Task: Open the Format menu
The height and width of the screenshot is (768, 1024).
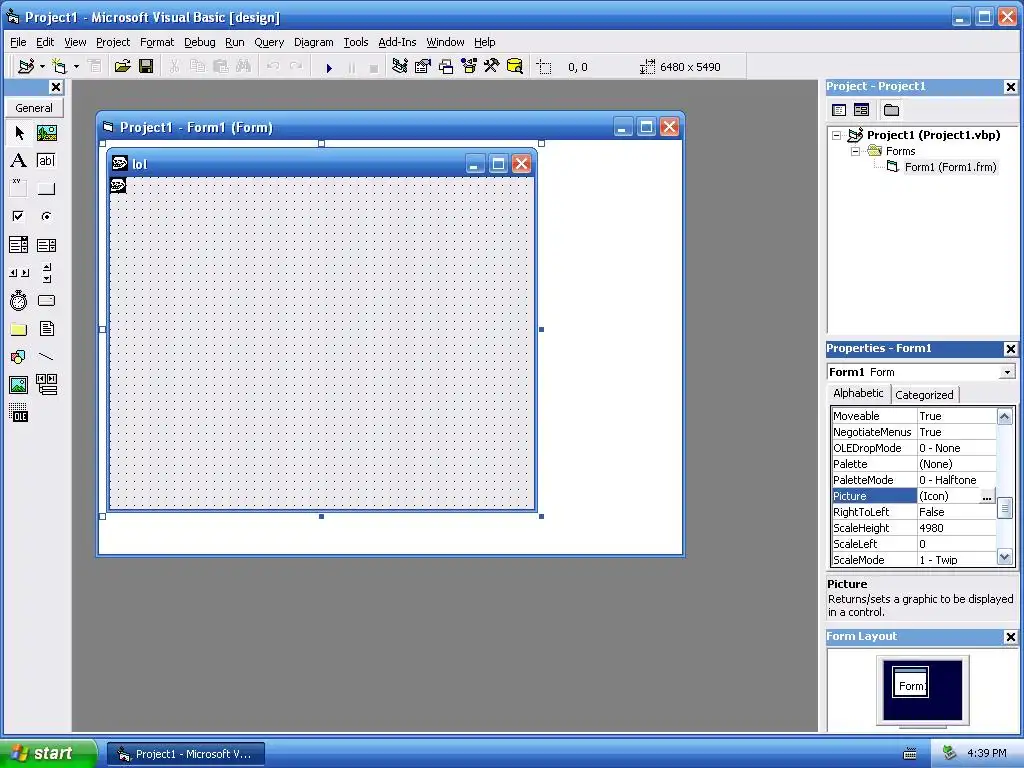Action: (x=157, y=42)
